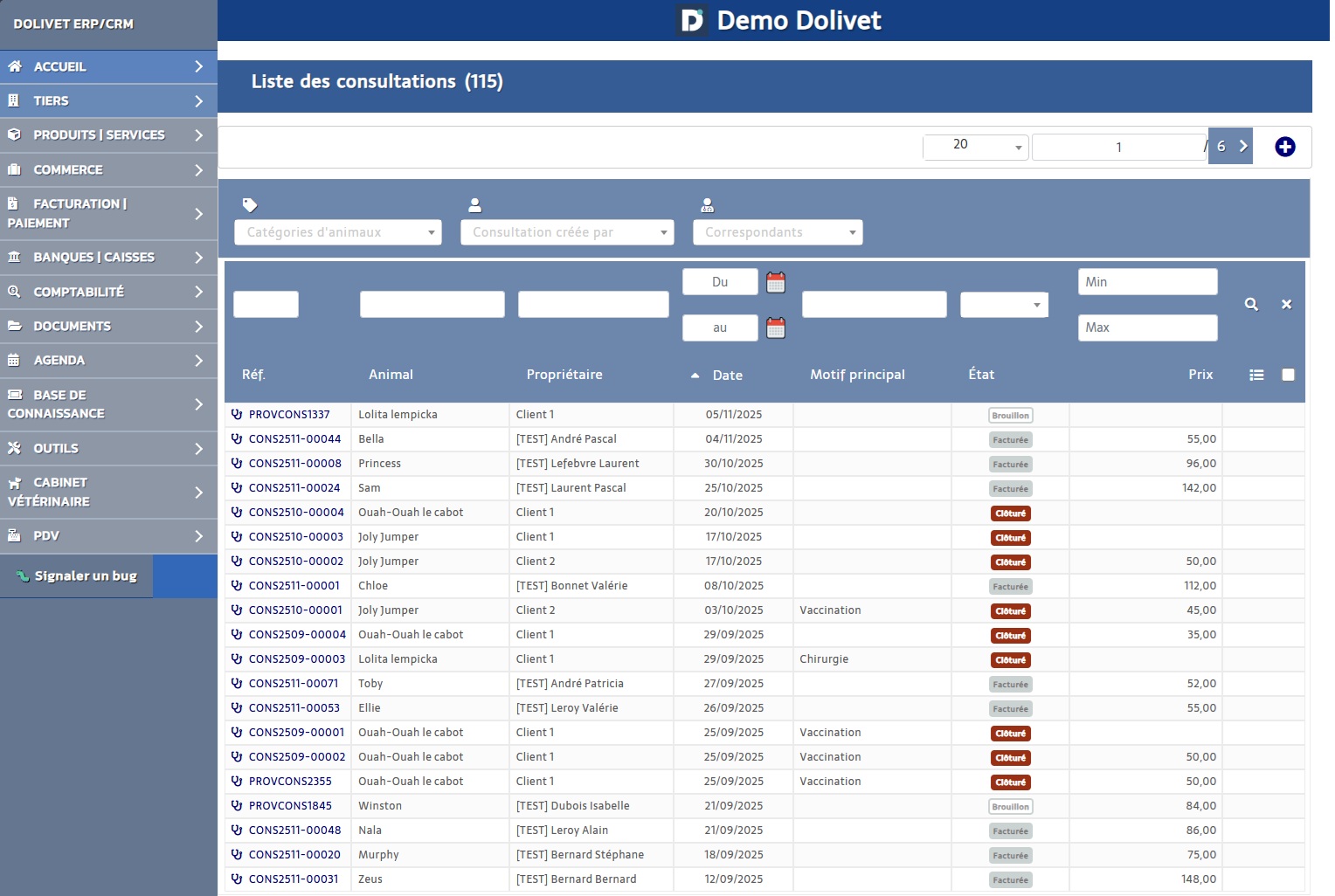Image resolution: width=1335 pixels, height=896 pixels.
Task: Open the Cabinet Vétérinaire menu
Action: tap(108, 493)
